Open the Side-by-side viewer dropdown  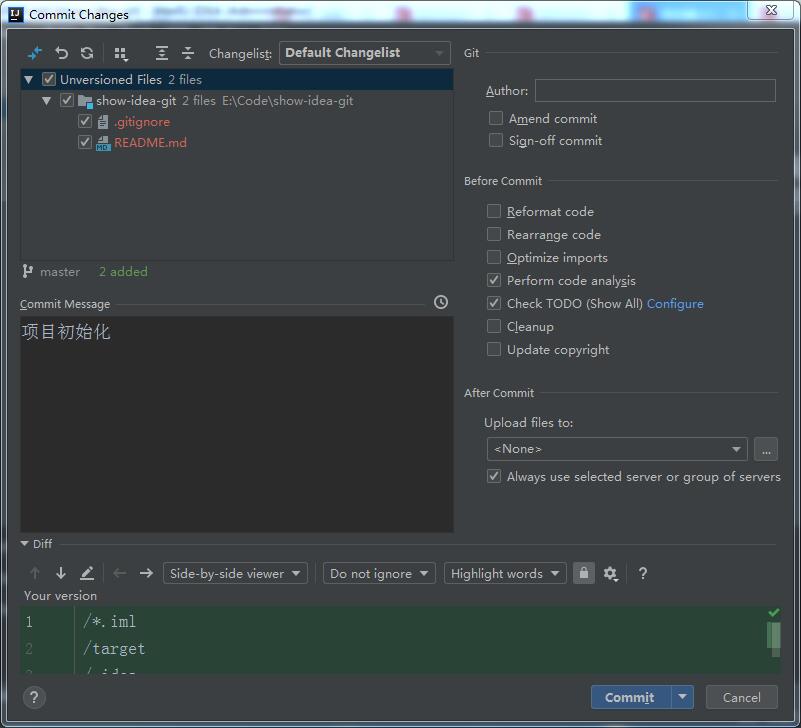(x=235, y=573)
